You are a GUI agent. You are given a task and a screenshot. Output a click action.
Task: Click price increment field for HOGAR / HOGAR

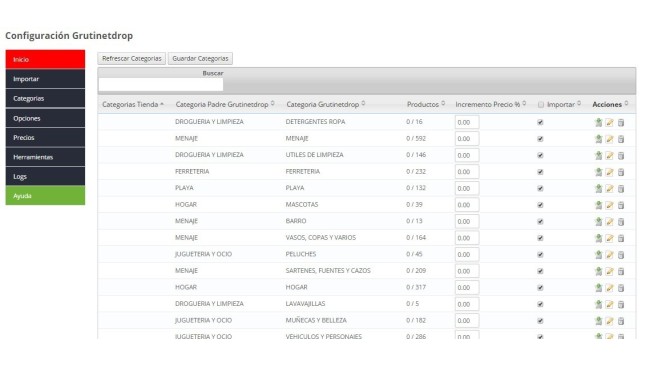click(x=467, y=287)
